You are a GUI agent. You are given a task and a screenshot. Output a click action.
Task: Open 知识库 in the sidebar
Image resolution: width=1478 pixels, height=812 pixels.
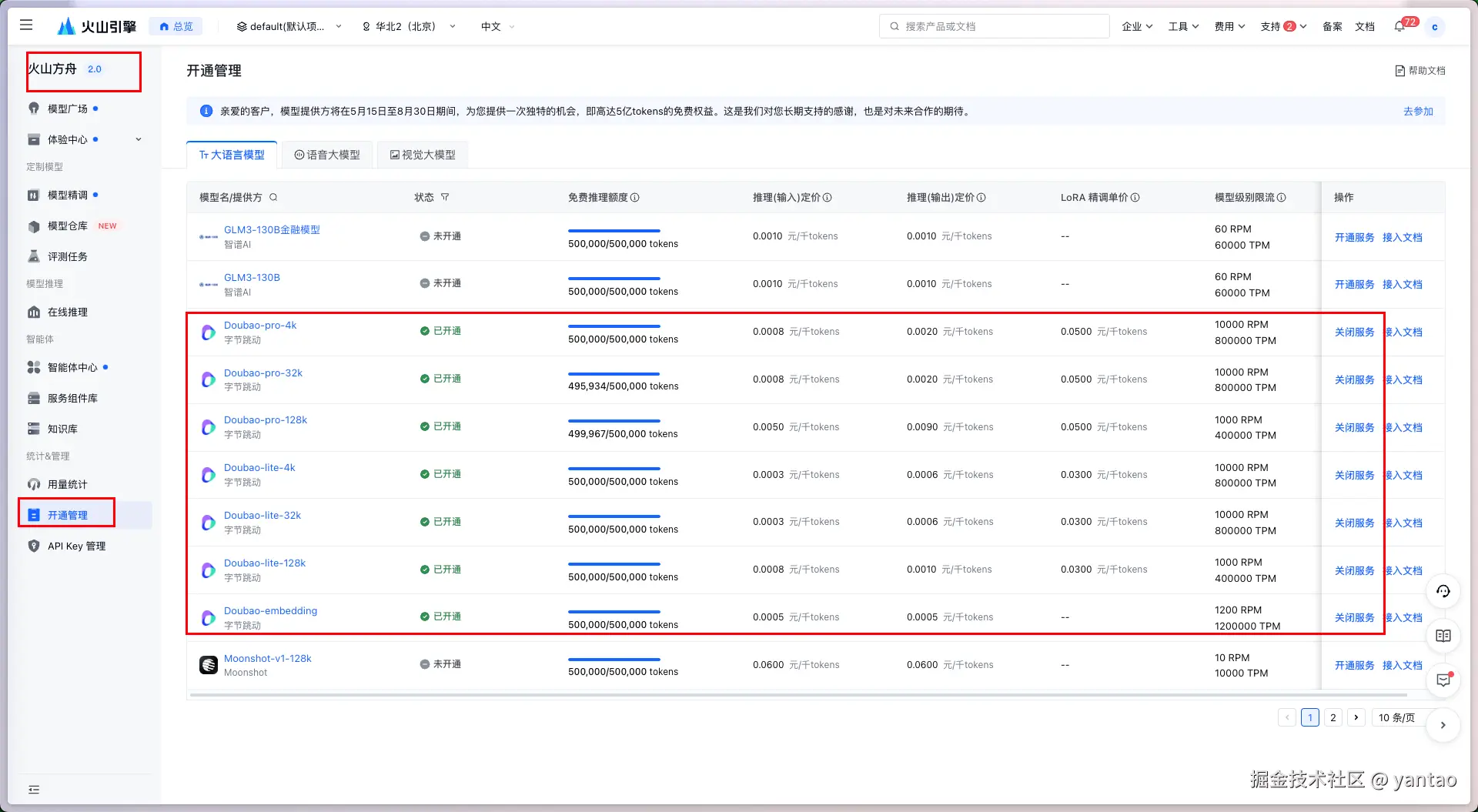pyautogui.click(x=62, y=429)
